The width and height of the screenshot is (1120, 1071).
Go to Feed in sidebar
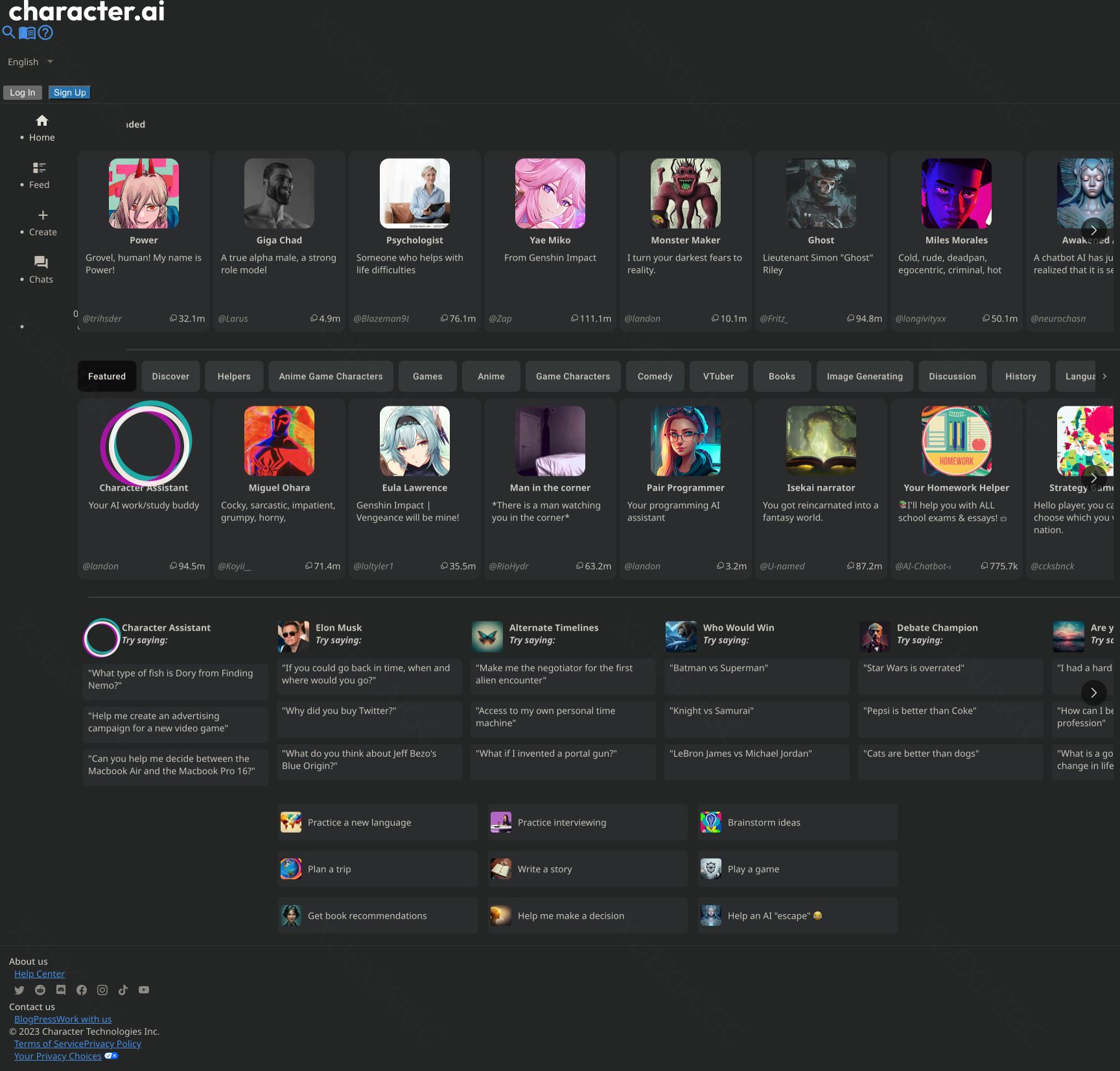(x=39, y=175)
